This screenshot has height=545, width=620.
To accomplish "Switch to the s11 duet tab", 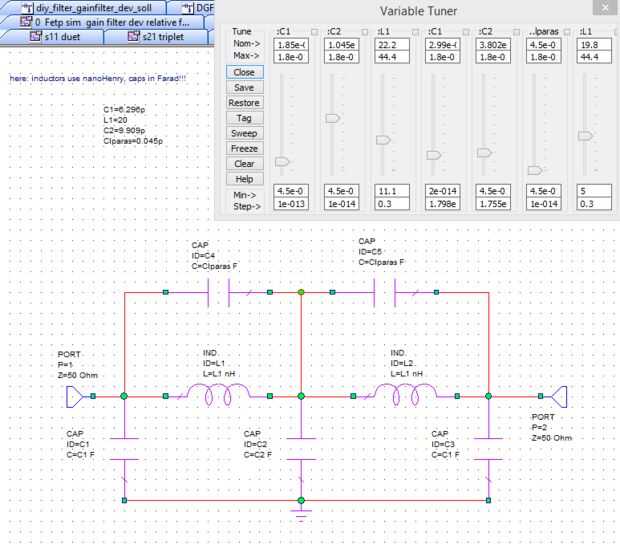I will click(x=53, y=37).
